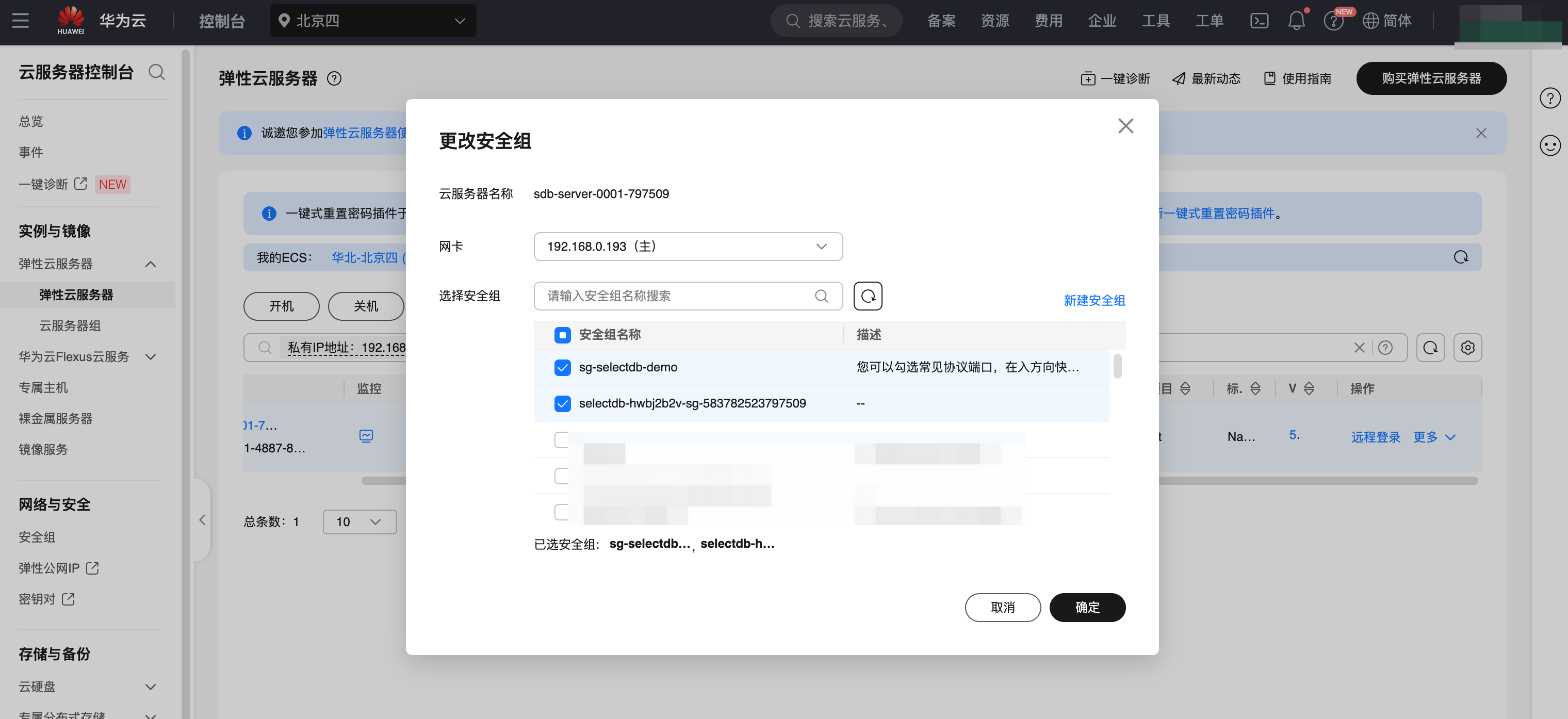Screen dimensions: 1568x719
Task: Check the third security group row
Action: (x=562, y=439)
